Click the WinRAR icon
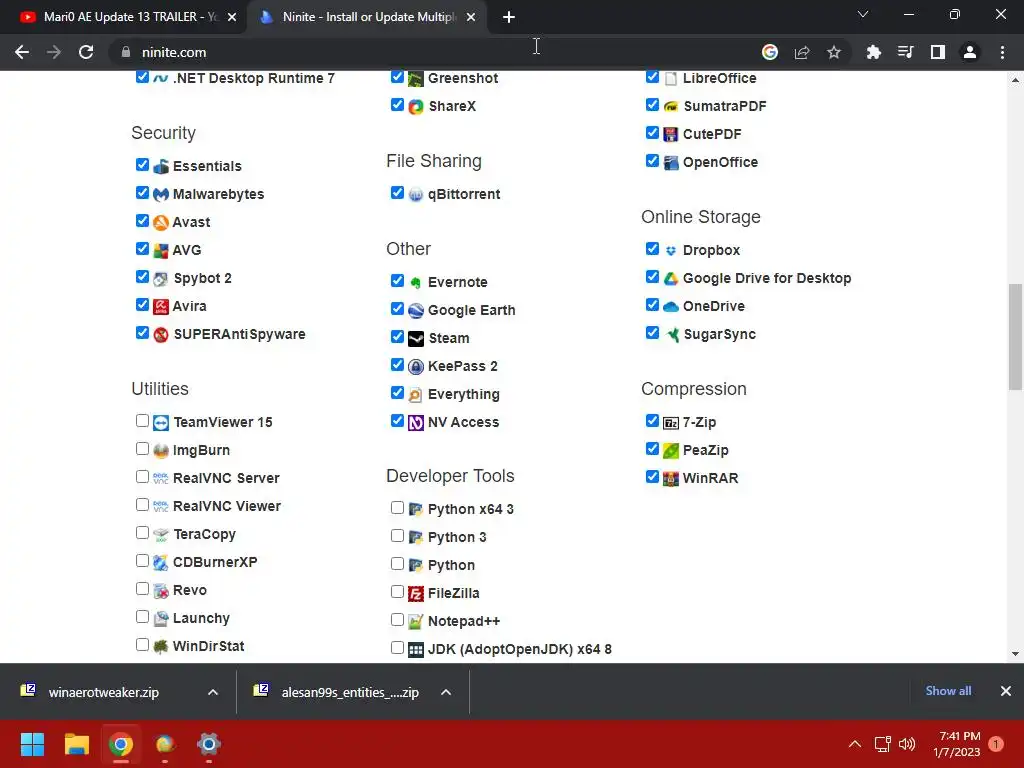The width and height of the screenshot is (1024, 768). pos(671,479)
